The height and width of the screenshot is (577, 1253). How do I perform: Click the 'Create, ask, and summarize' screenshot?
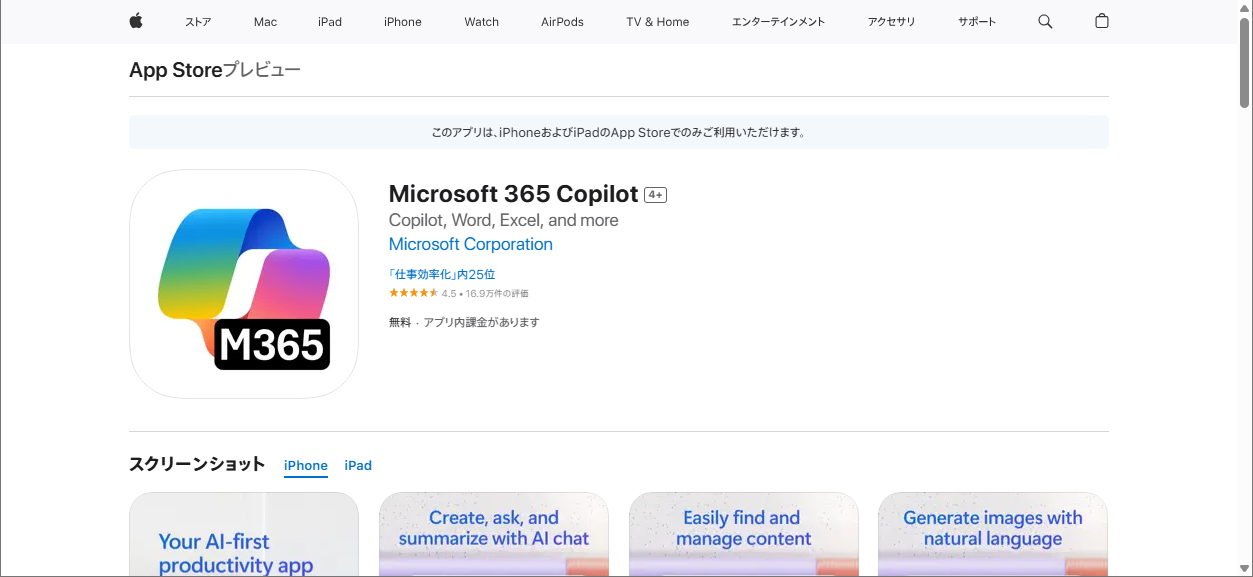494,534
